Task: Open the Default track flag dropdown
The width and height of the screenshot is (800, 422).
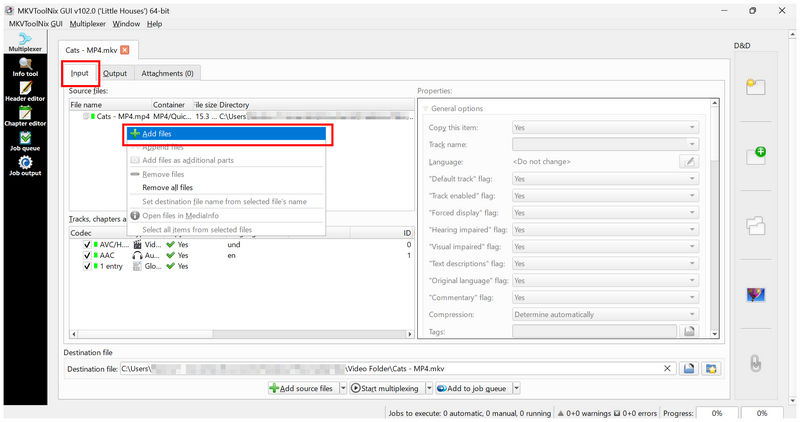Action: [x=605, y=179]
